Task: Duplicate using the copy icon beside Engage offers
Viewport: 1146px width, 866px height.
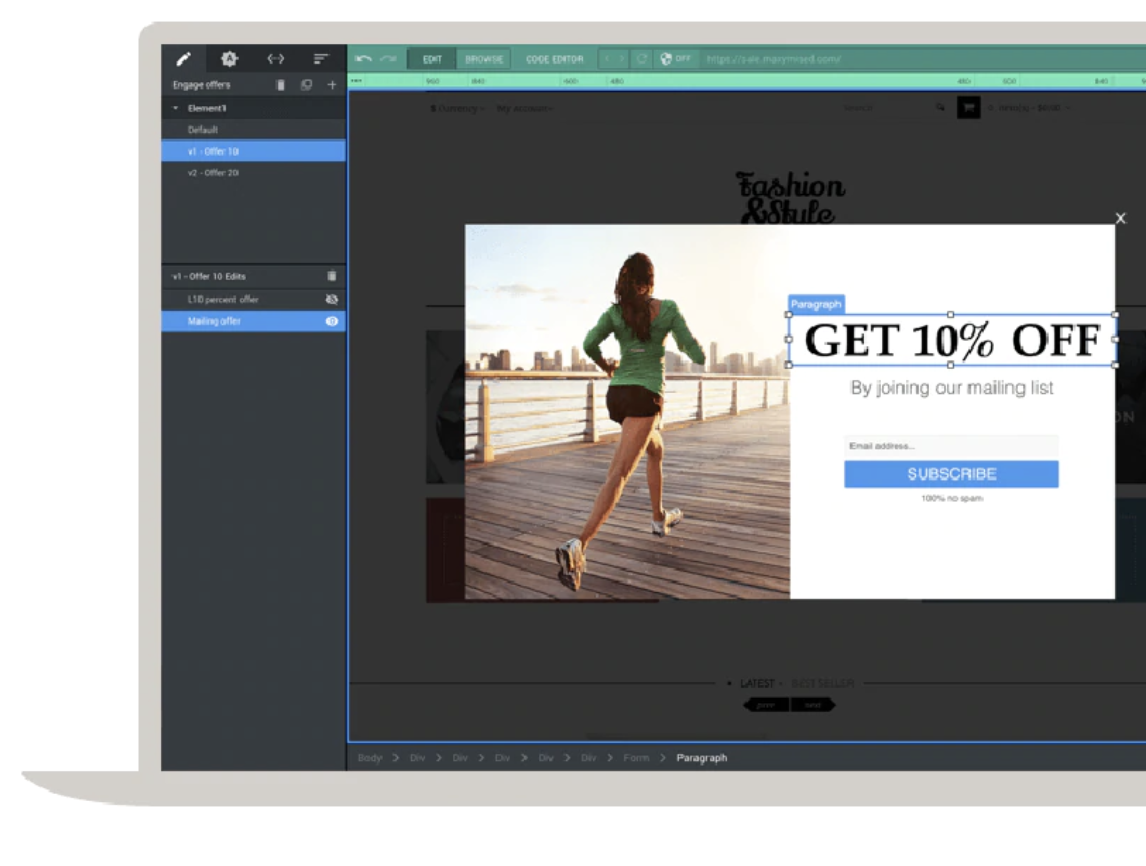Action: pos(306,85)
